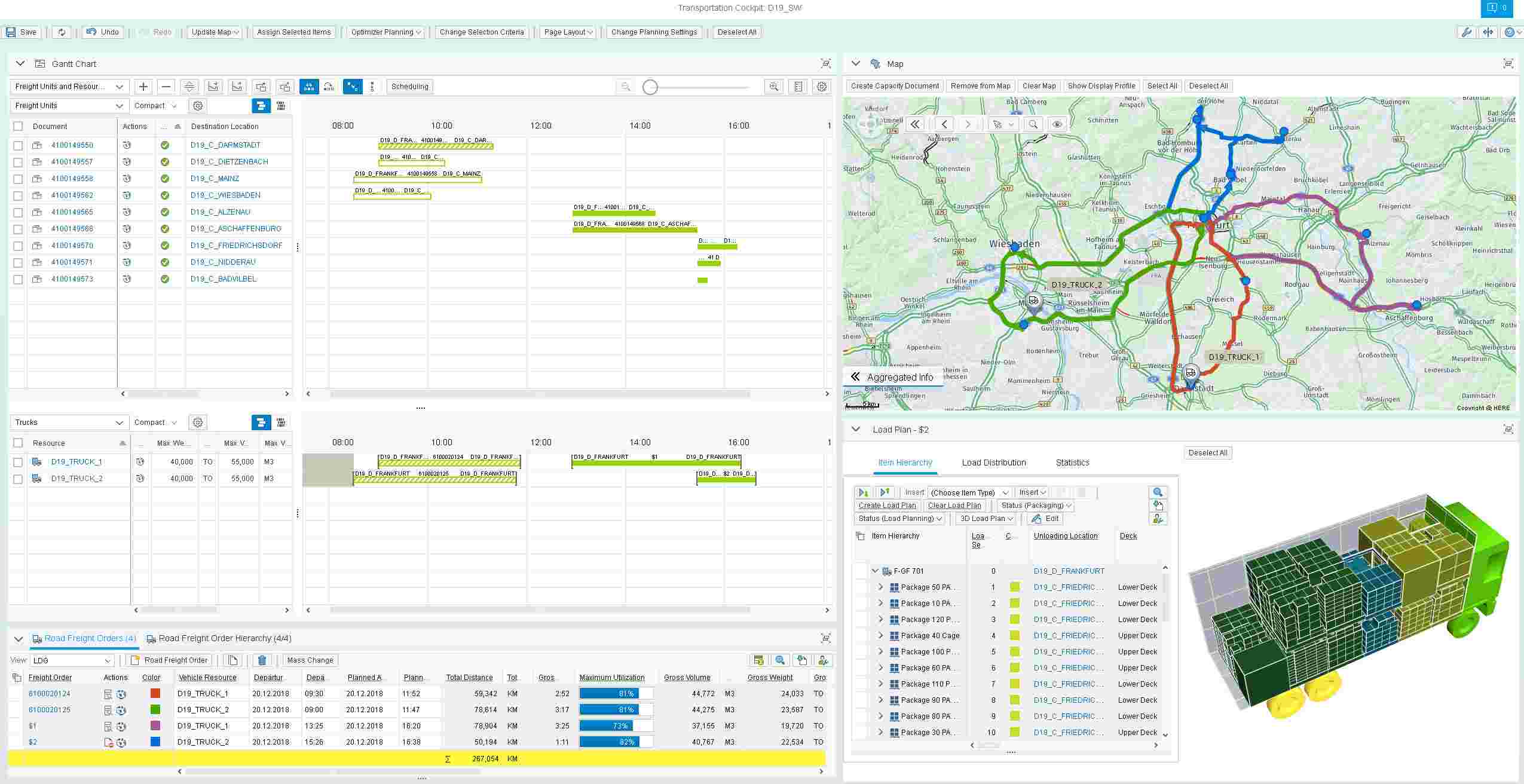Click the Assign Selected Items button
This screenshot has width=1524, height=784.
(293, 32)
